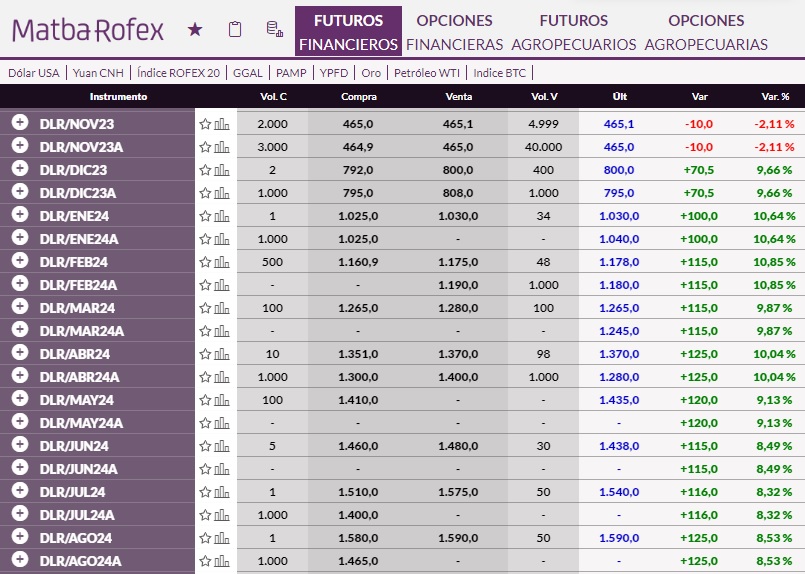Expand the DLR/MAY24 row
Image resolution: width=805 pixels, height=574 pixels.
pos(19,399)
